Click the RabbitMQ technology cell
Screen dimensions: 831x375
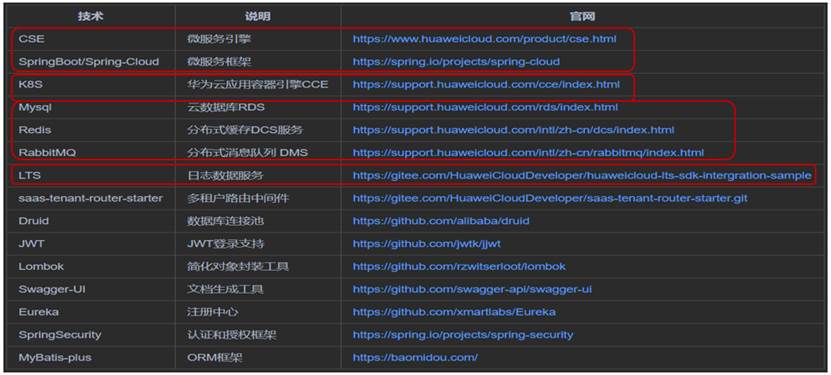point(46,153)
